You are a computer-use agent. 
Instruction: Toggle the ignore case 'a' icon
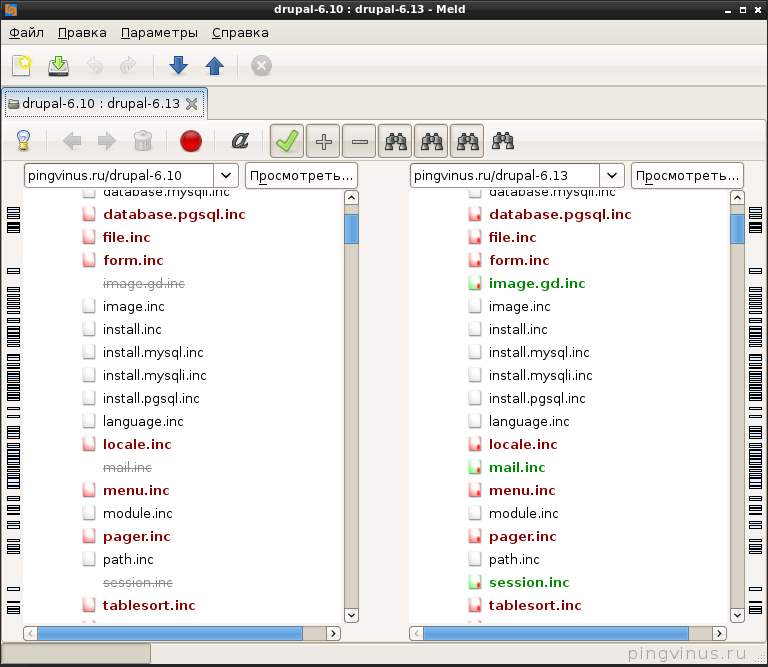point(240,141)
